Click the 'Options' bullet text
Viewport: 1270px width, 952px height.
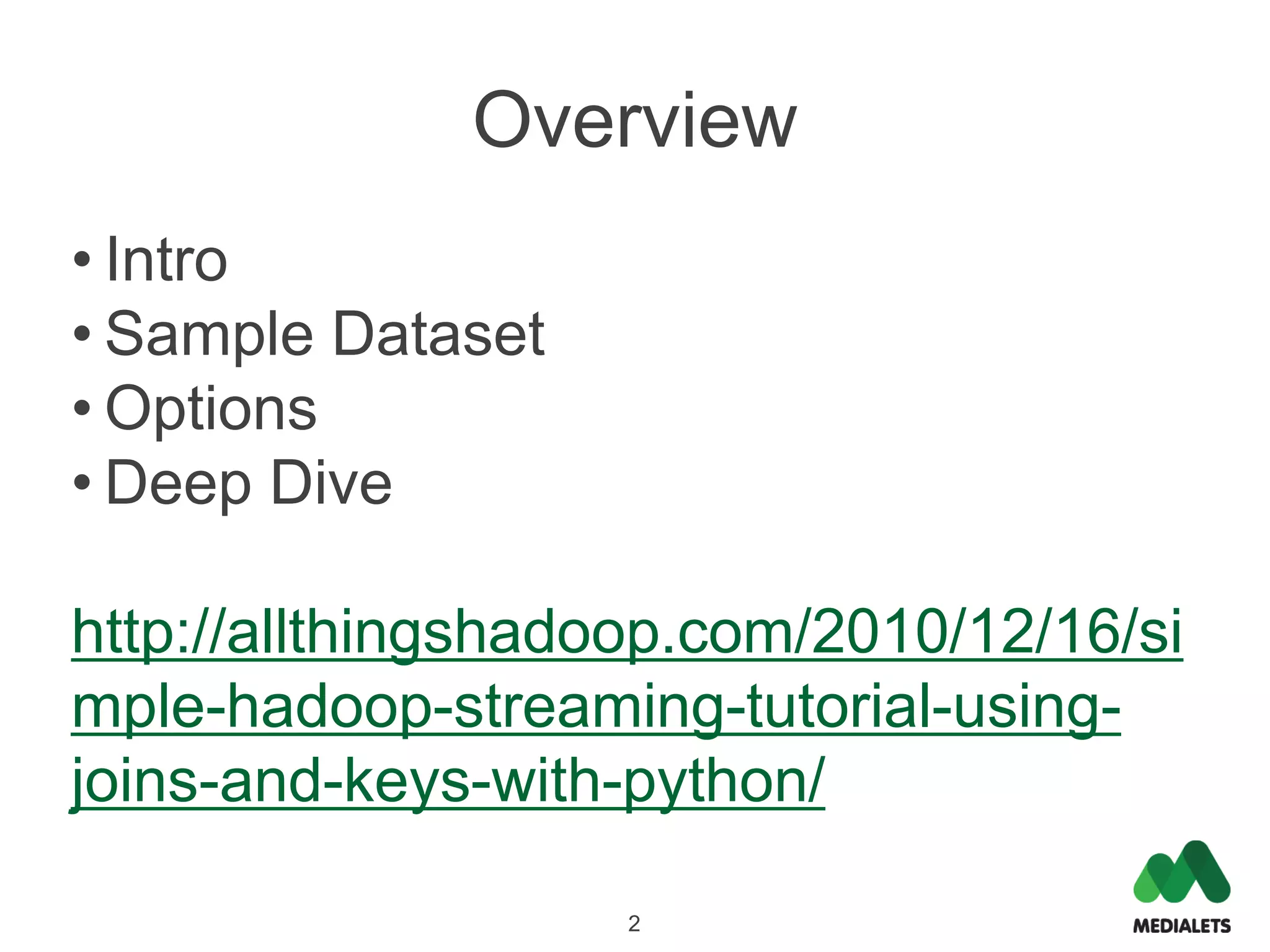[x=211, y=409]
